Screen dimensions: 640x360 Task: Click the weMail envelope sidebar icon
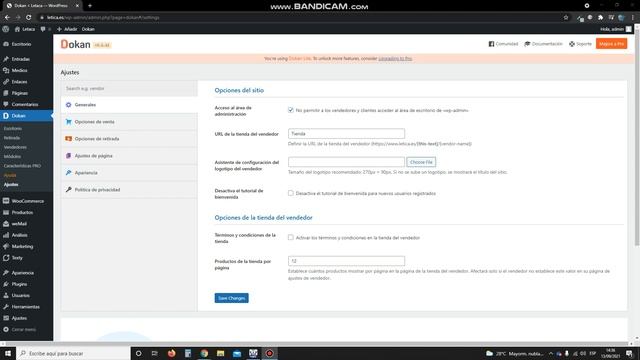coord(6,224)
